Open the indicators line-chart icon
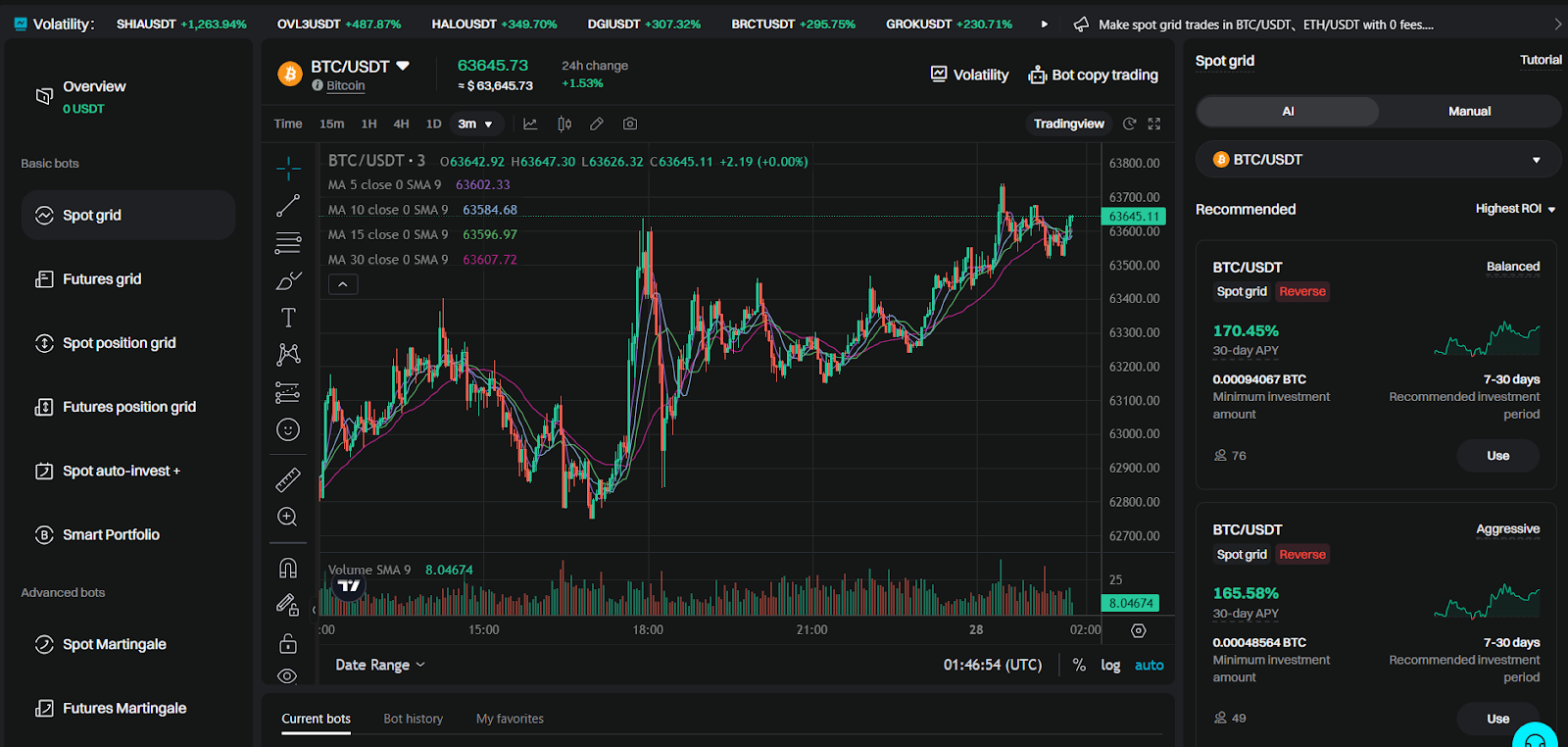 530,124
